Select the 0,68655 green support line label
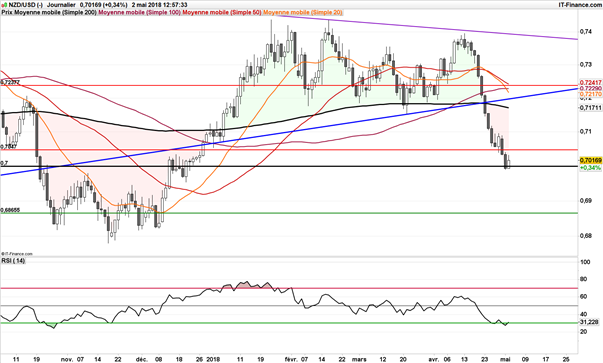 10,210
